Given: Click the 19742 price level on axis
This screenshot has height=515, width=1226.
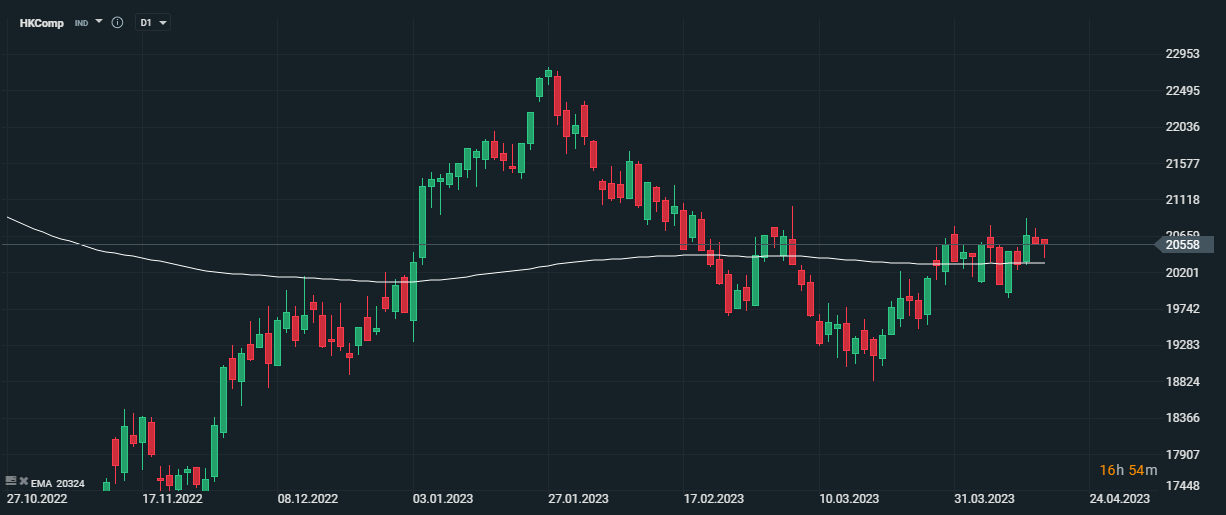Looking at the screenshot, I should pyautogui.click(x=1181, y=309).
